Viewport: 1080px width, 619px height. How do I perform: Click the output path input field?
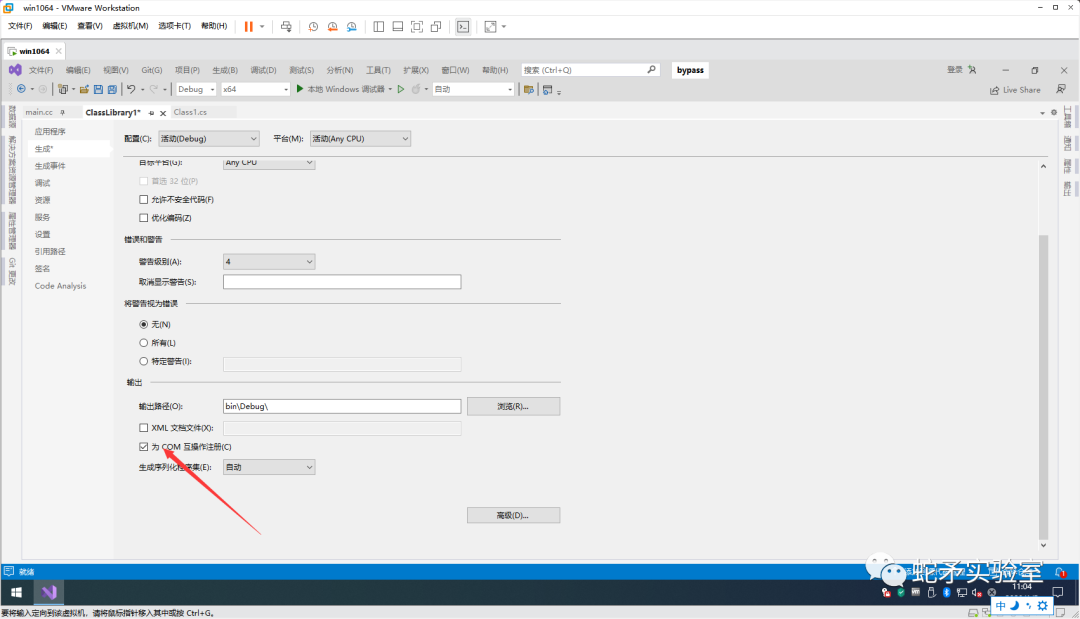pyautogui.click(x=342, y=406)
